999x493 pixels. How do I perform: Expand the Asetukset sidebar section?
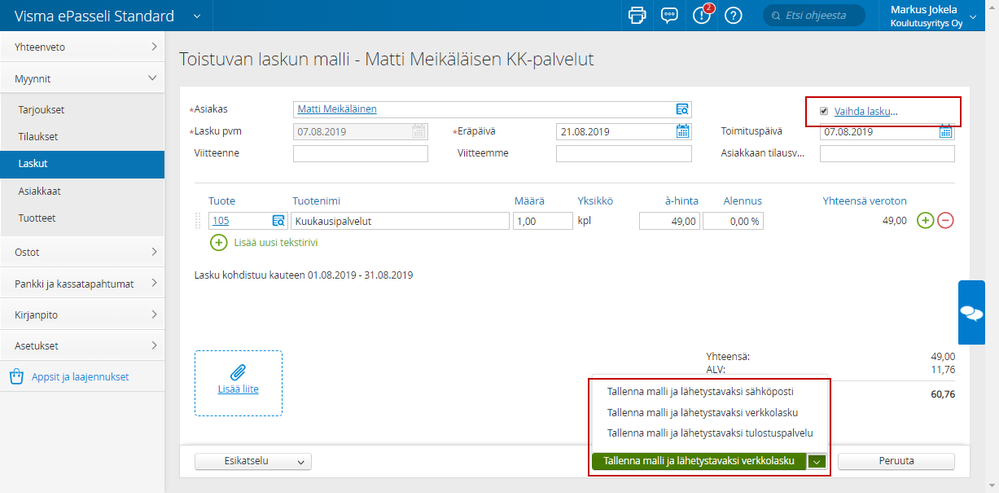coord(82,346)
